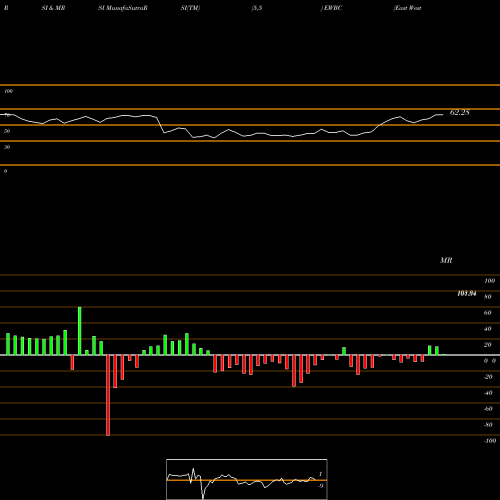Click the 'MR' panel label
This screenshot has width=500, height=500.
click(446, 260)
